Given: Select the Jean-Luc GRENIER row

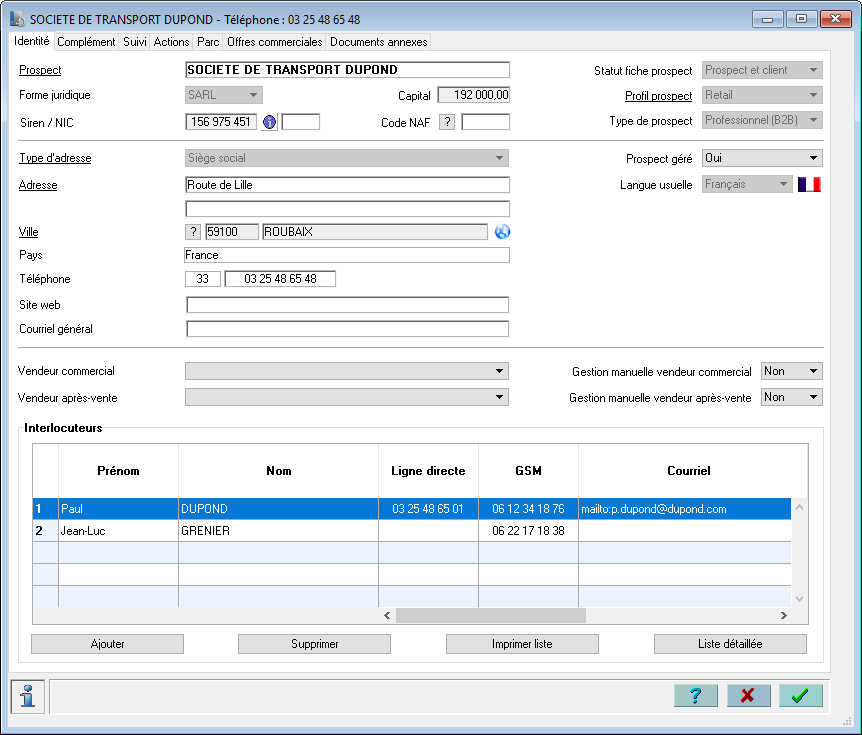Looking at the screenshot, I should coord(412,531).
